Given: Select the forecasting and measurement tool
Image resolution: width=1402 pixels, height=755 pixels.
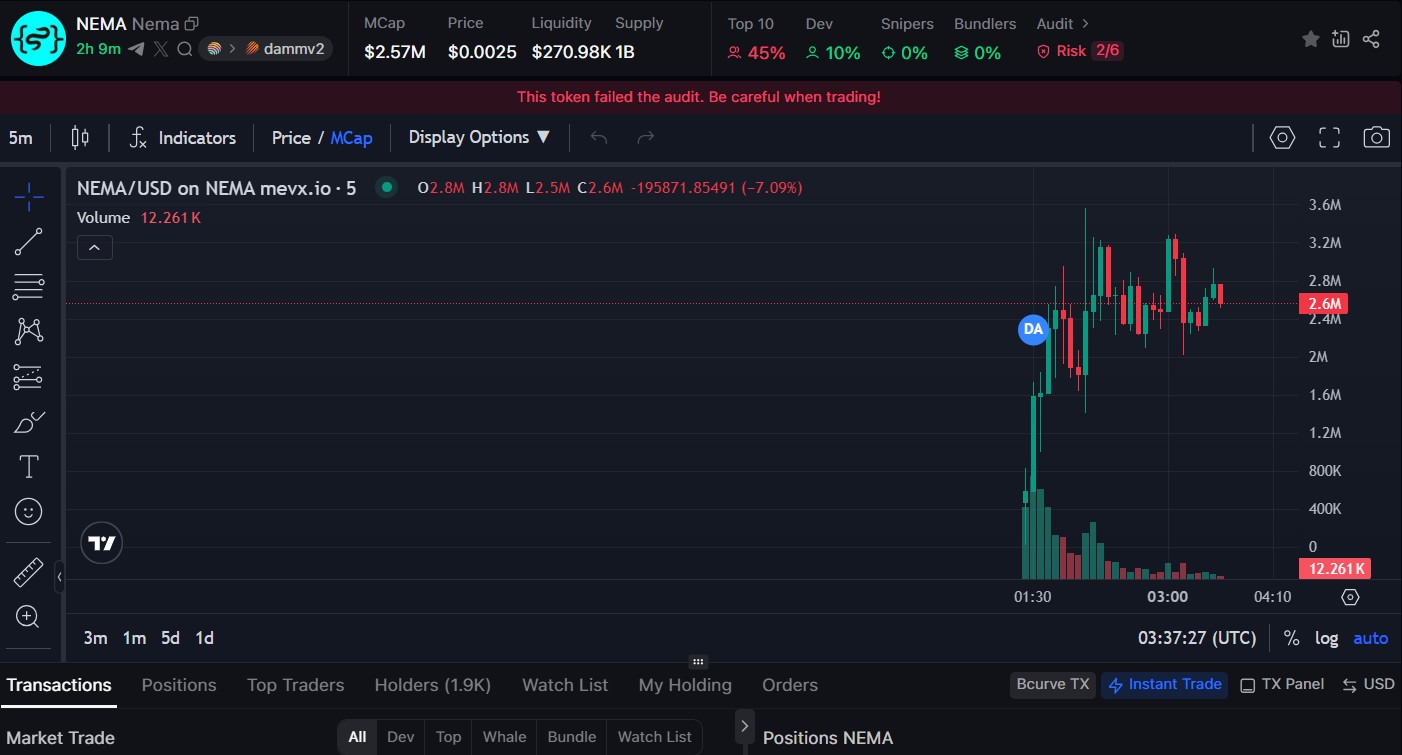Looking at the screenshot, I should coord(29,377).
